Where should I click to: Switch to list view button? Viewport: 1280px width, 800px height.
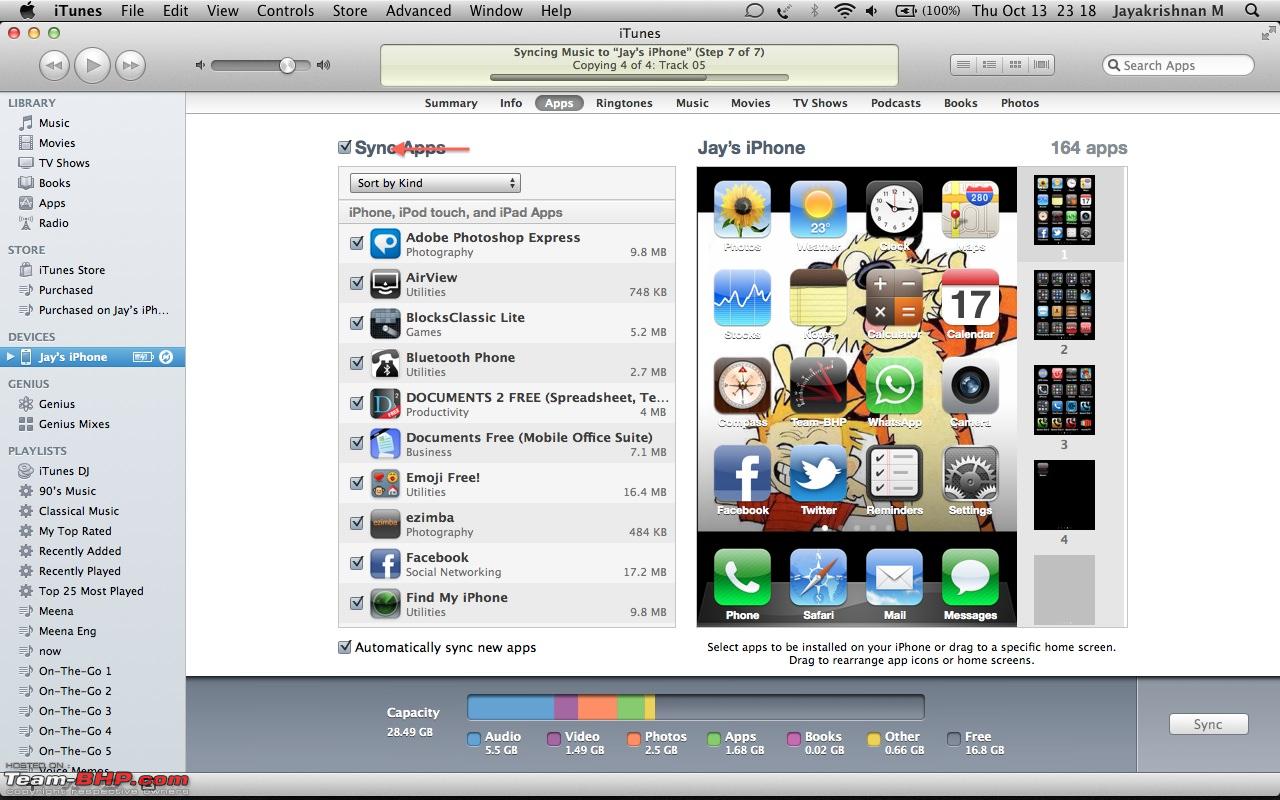963,65
